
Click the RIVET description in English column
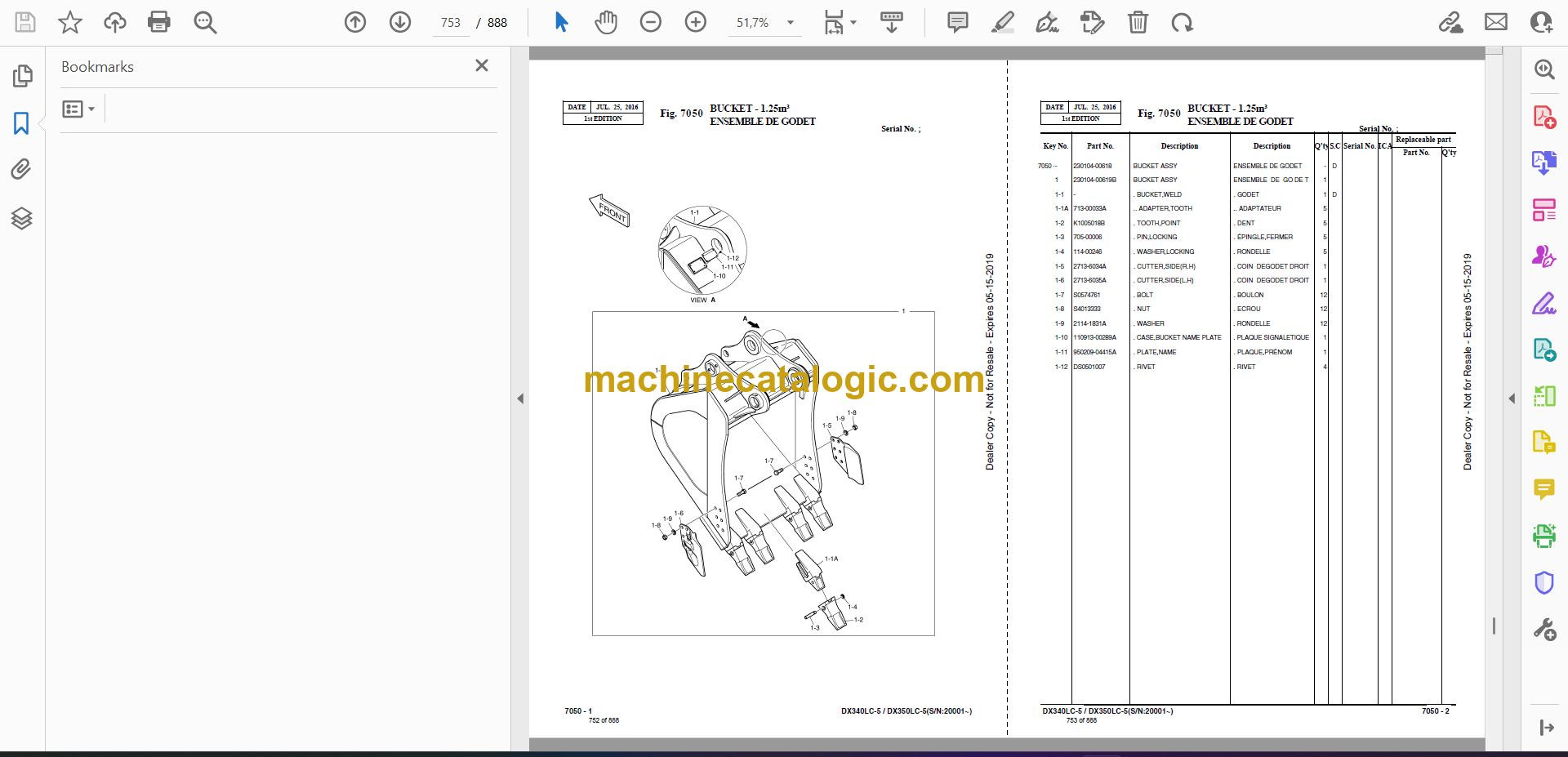(x=1146, y=367)
